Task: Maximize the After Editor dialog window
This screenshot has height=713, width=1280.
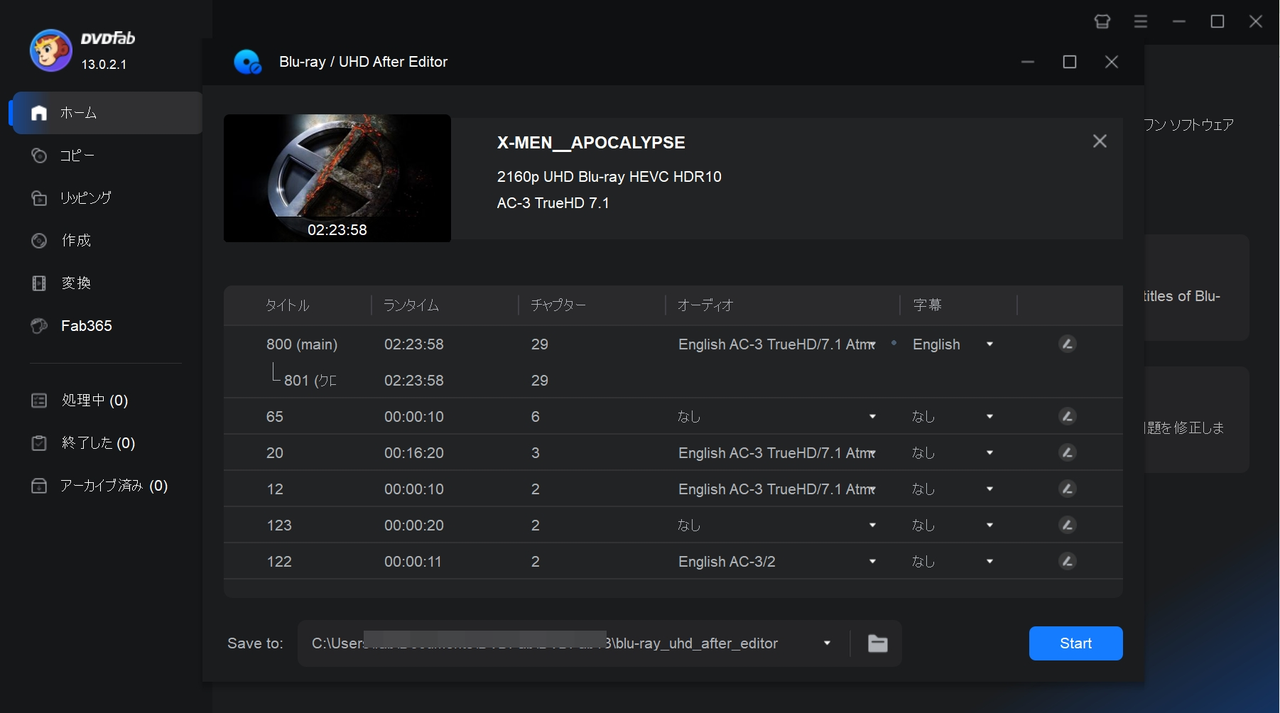Action: pyautogui.click(x=1069, y=62)
